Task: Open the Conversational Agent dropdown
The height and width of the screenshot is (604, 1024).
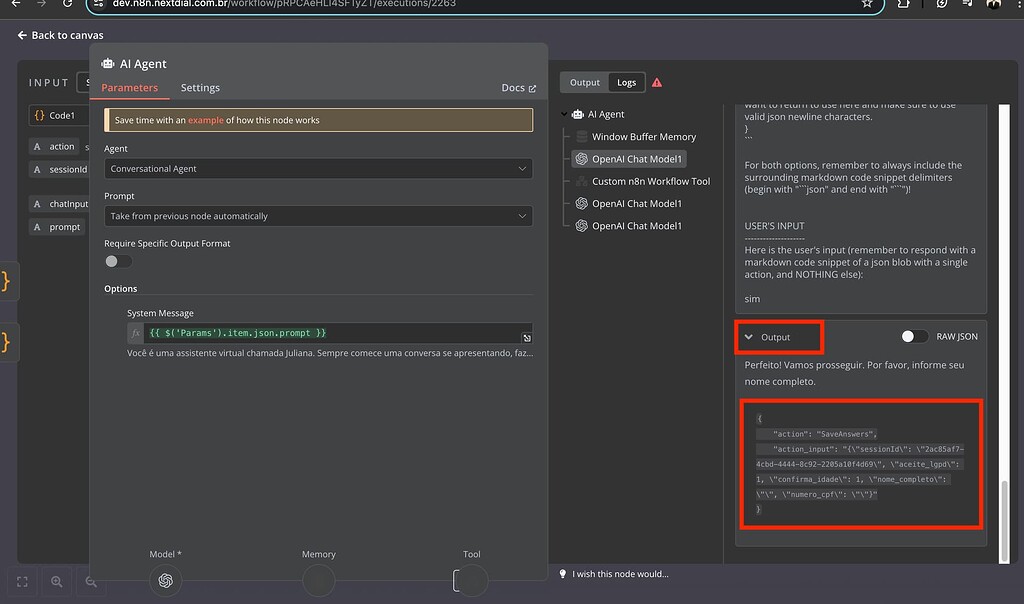Action: pos(320,168)
